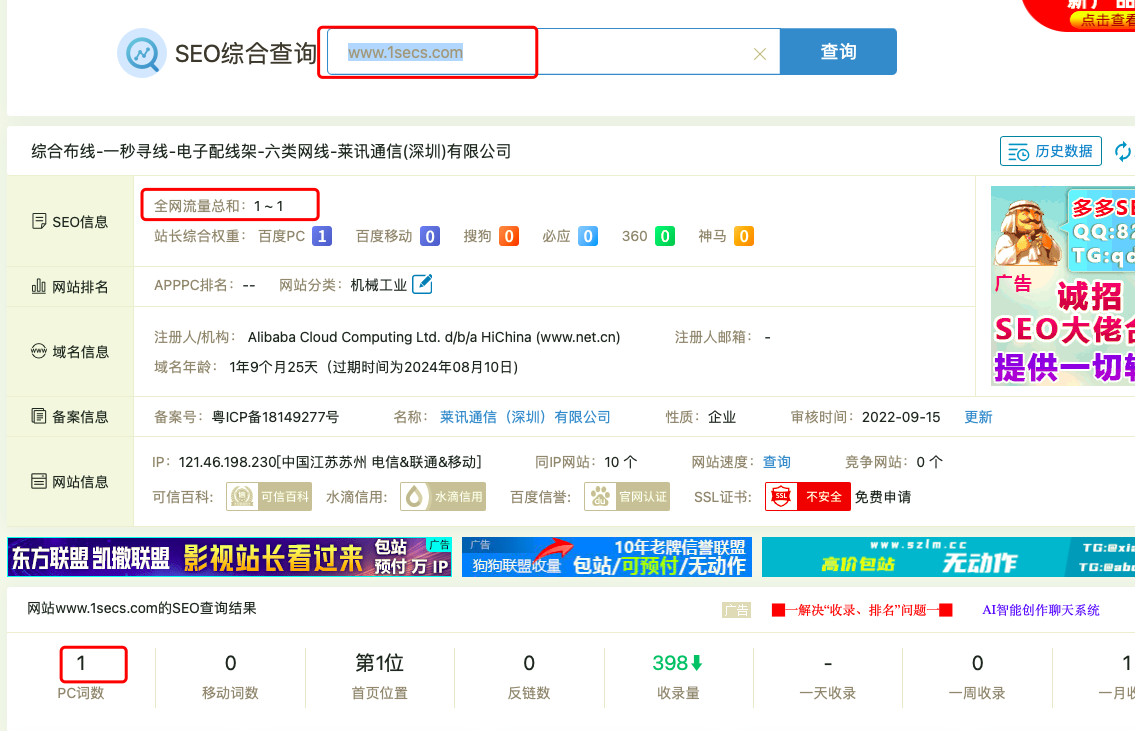The height and width of the screenshot is (731, 1135).
Task: Click the edit icon next to 机械工业
Action: (x=423, y=285)
